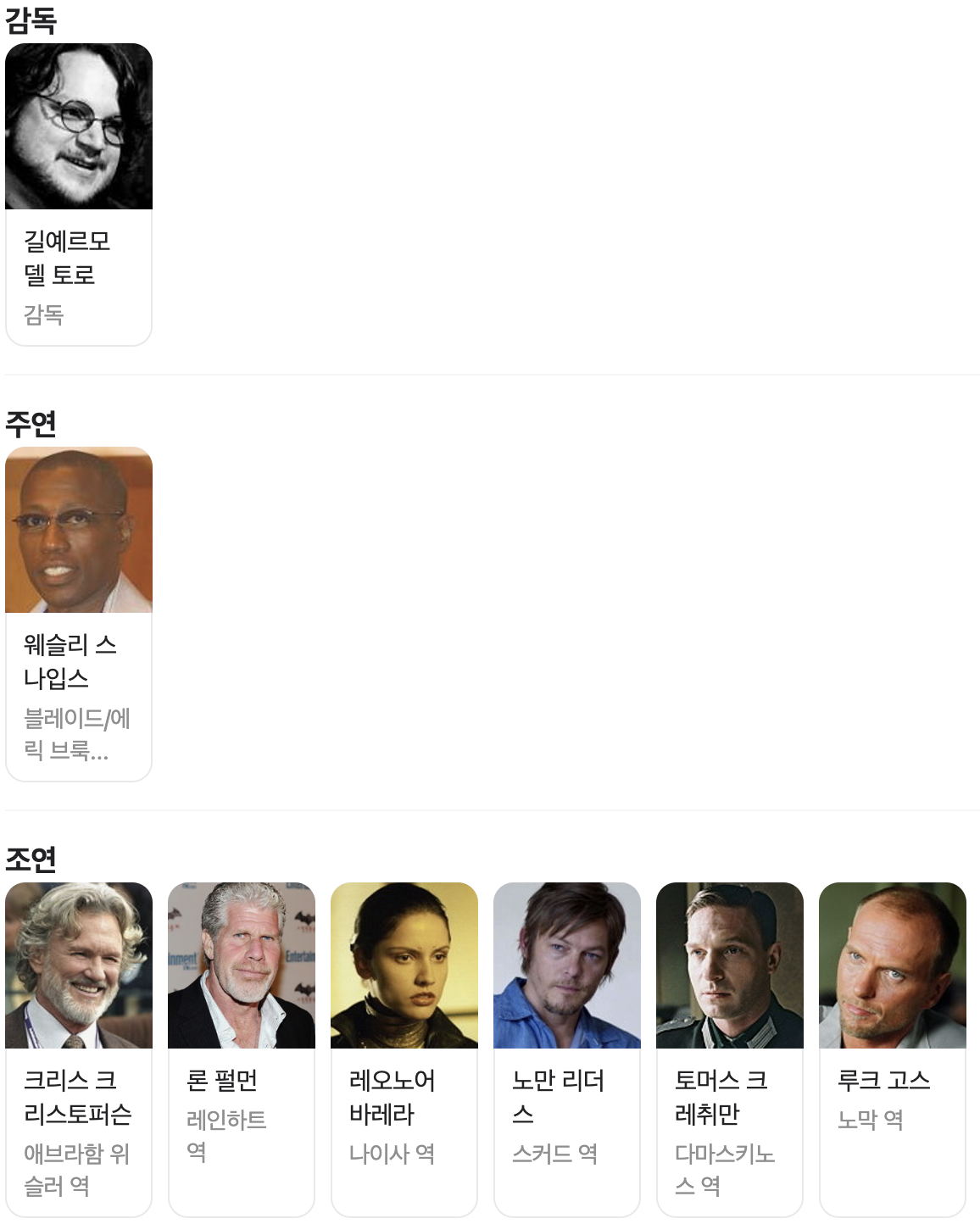Click the name 레오노어 바레라
This screenshot has height=1224, width=980.
coord(393,1097)
